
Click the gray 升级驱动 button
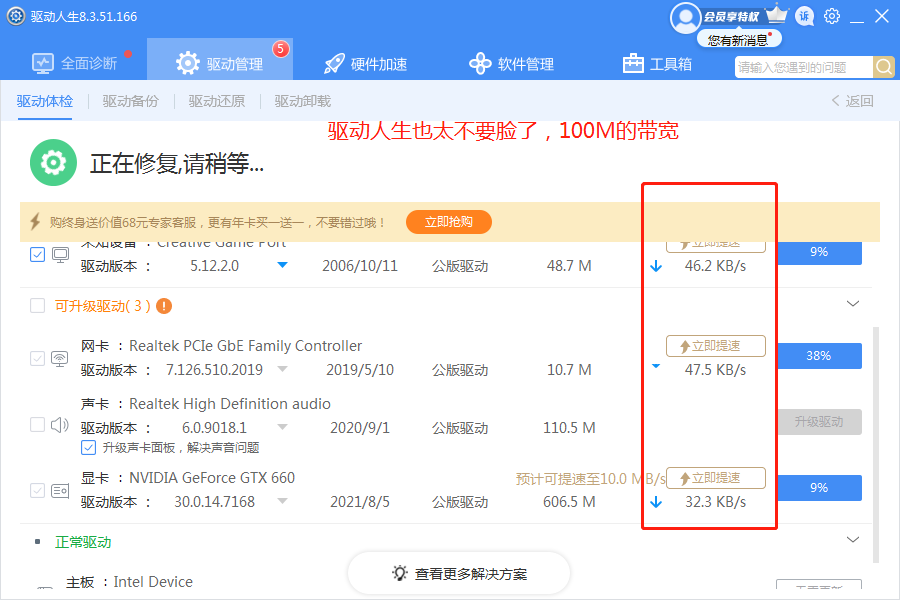tap(819, 422)
